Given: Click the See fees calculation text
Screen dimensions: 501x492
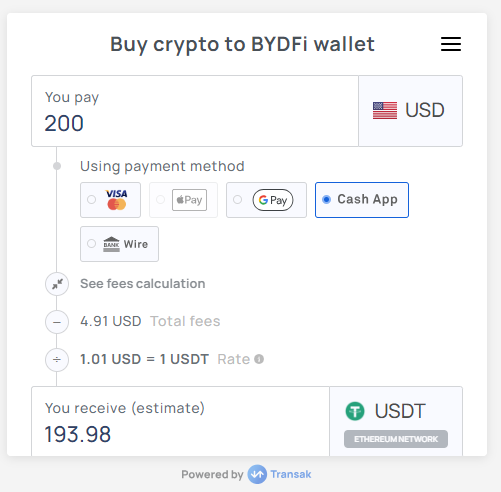Looking at the screenshot, I should click(143, 284).
